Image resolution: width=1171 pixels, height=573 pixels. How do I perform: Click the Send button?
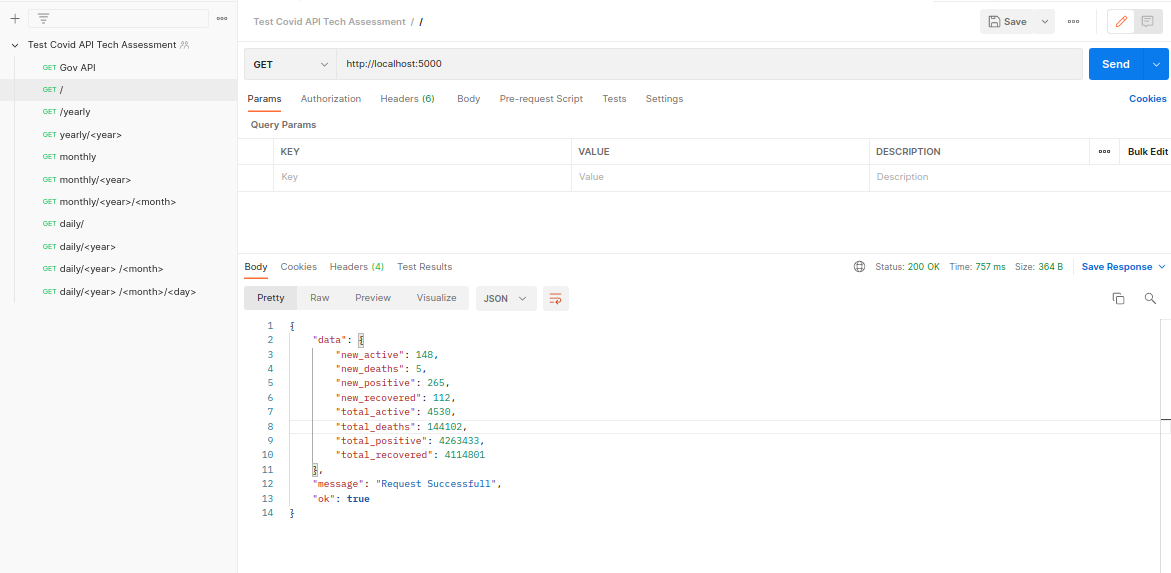coord(1116,64)
